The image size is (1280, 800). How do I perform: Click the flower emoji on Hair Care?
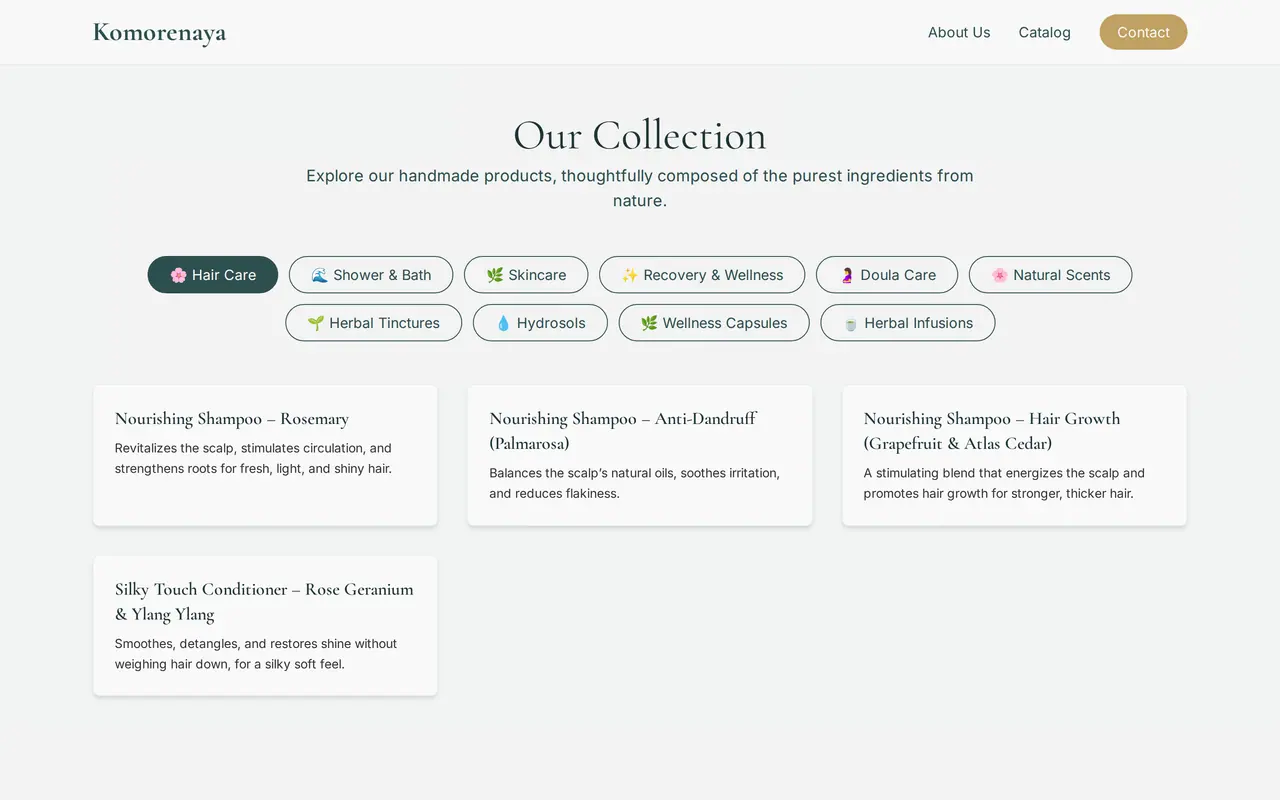coord(178,275)
